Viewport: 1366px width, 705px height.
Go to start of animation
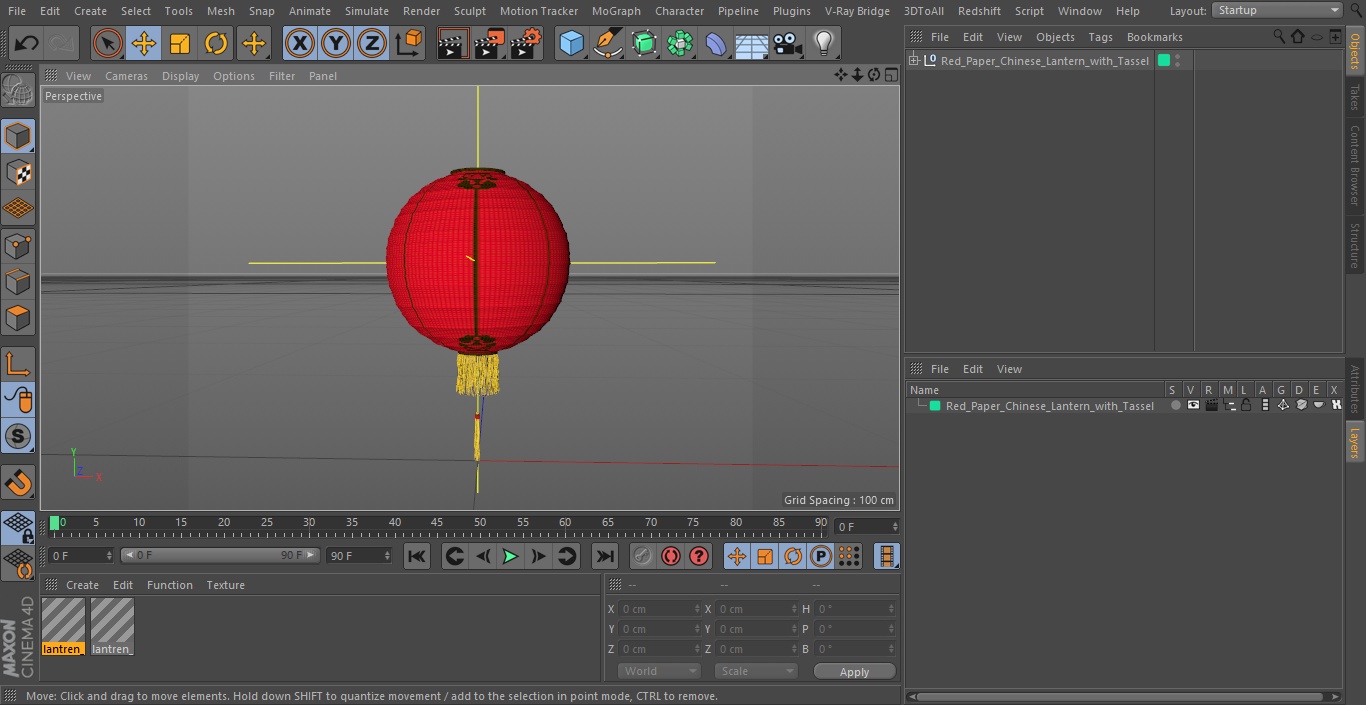coord(417,556)
